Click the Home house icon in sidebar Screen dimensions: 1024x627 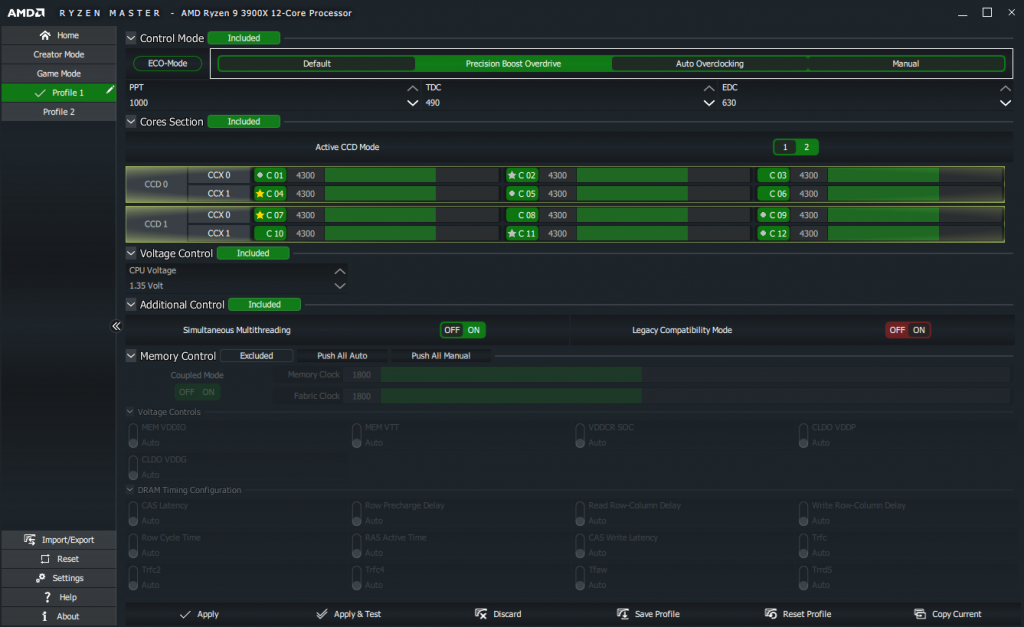tap(44, 35)
